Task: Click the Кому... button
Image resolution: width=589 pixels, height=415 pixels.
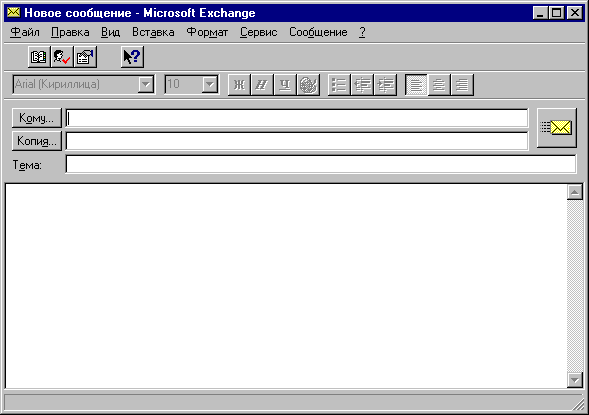Action: click(37, 118)
